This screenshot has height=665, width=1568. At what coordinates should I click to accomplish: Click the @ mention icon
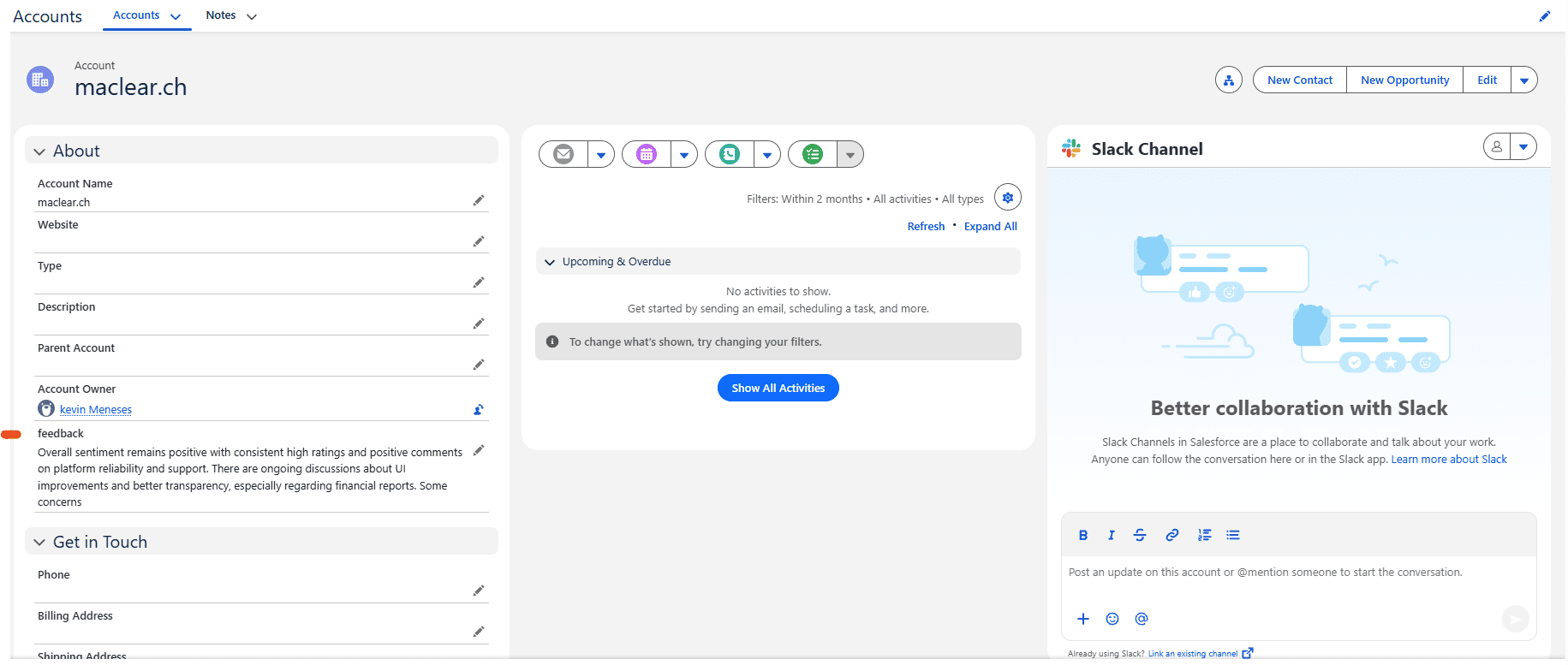tap(1142, 619)
